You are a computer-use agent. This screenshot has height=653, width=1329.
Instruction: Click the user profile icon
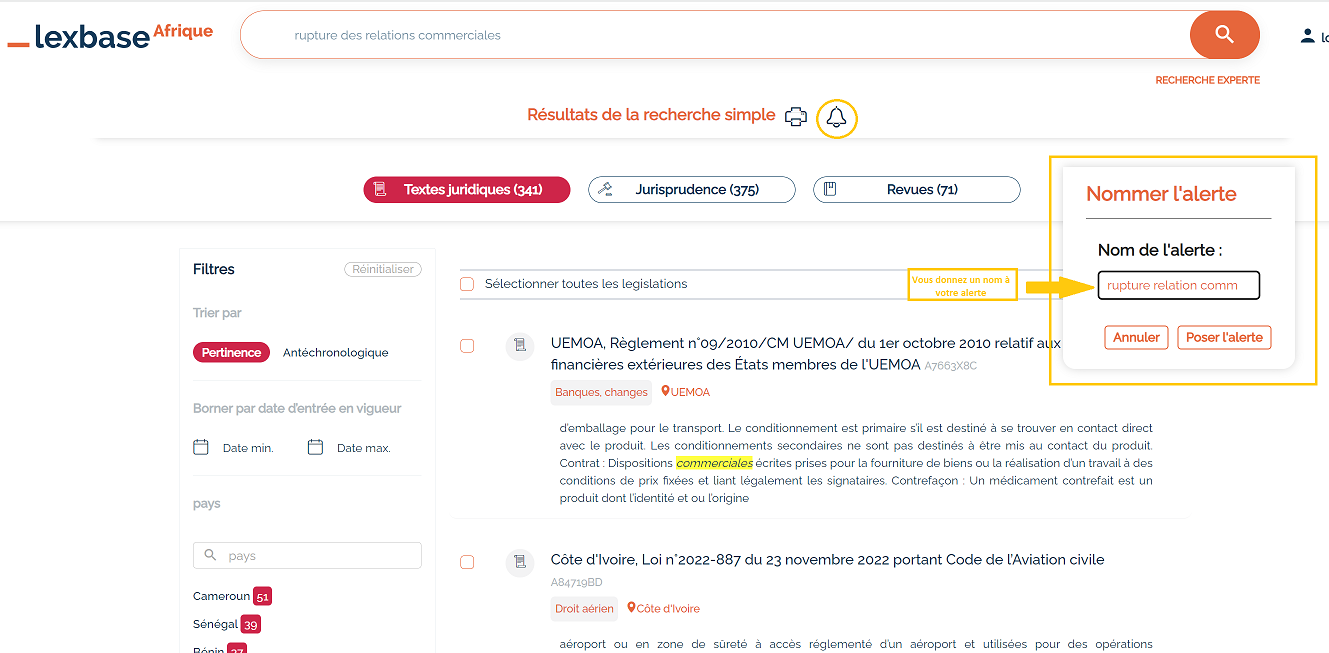coord(1307,36)
